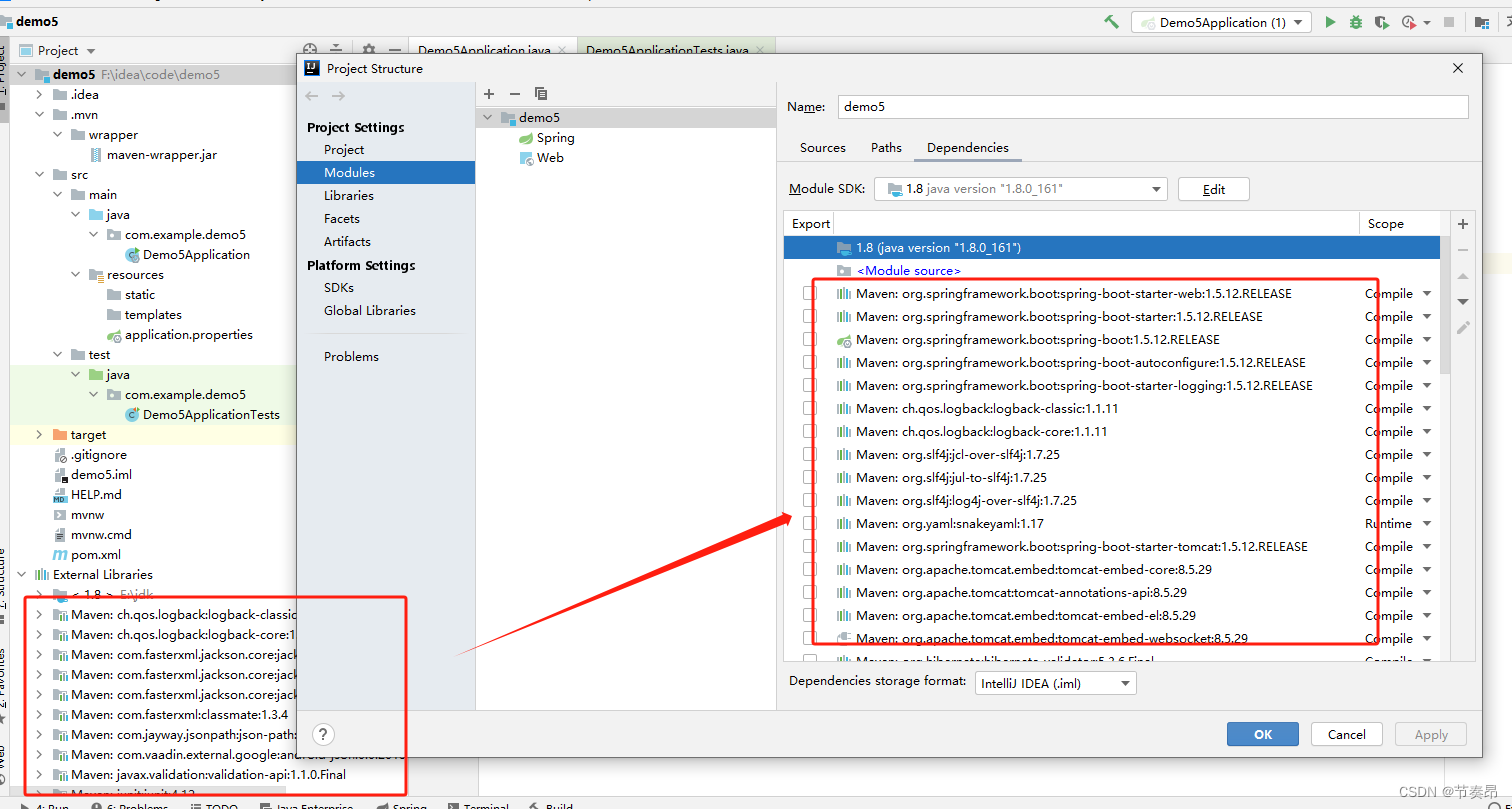The width and height of the screenshot is (1512, 809).
Task: Open Demo5Application (1) run configuration dropdown
Action: click(1221, 22)
